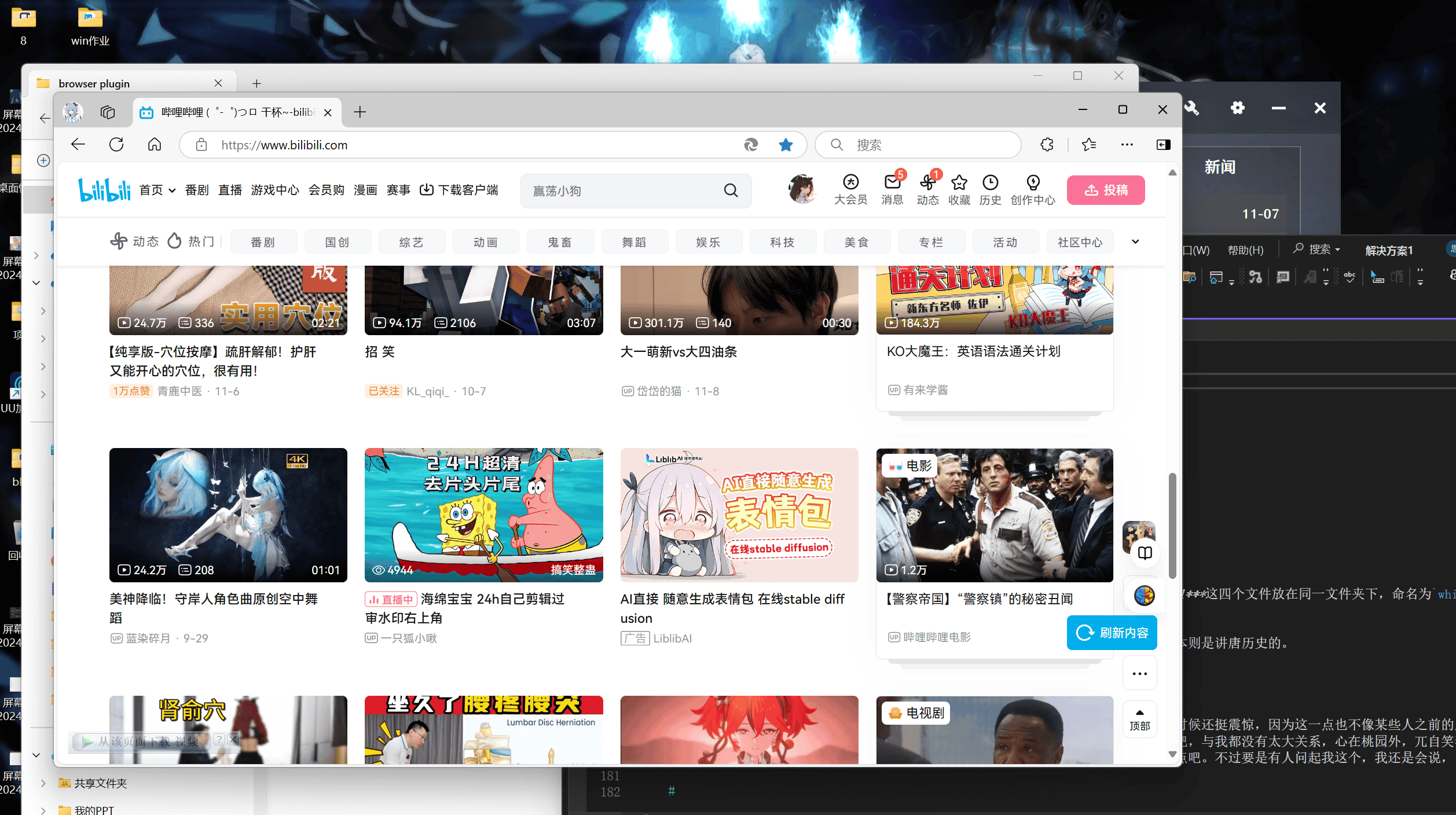Click the browser extensions puzzle icon
The height and width of the screenshot is (815, 1456).
click(1047, 145)
